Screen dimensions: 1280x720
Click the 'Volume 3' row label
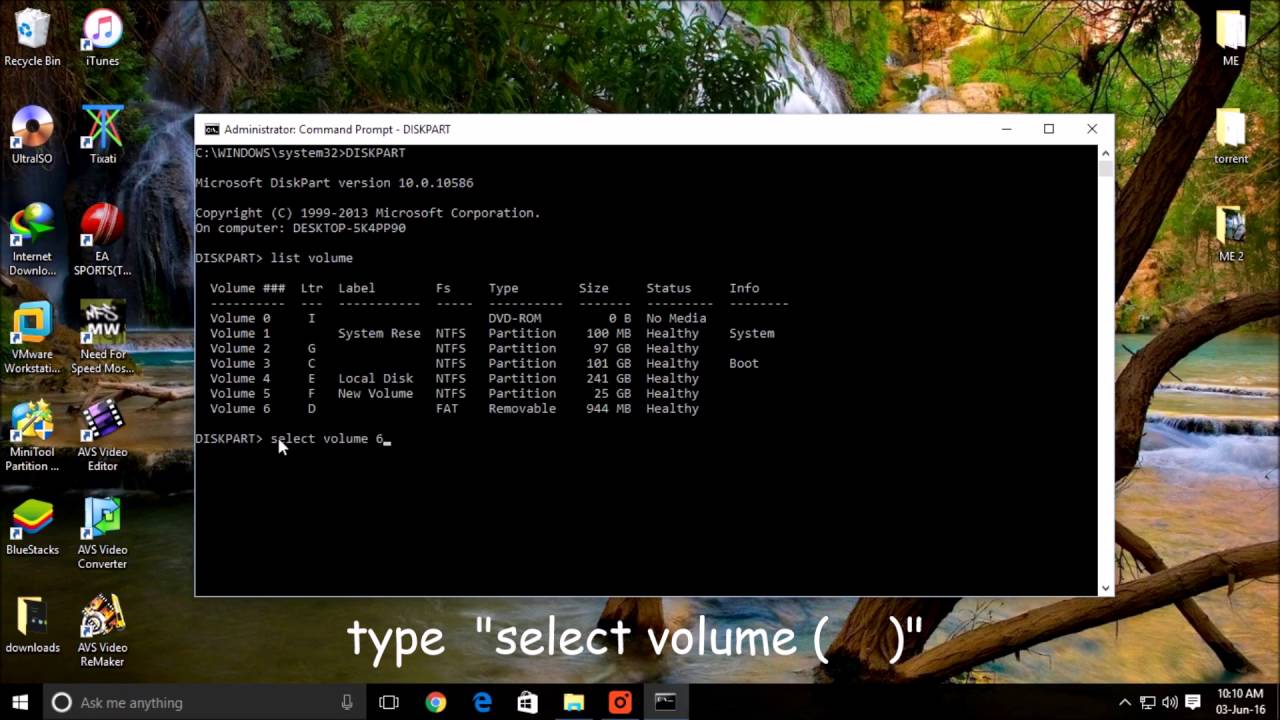240,363
